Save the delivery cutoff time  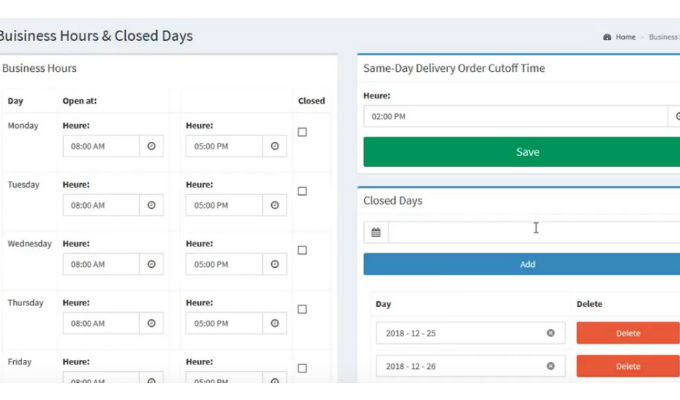coord(522,152)
